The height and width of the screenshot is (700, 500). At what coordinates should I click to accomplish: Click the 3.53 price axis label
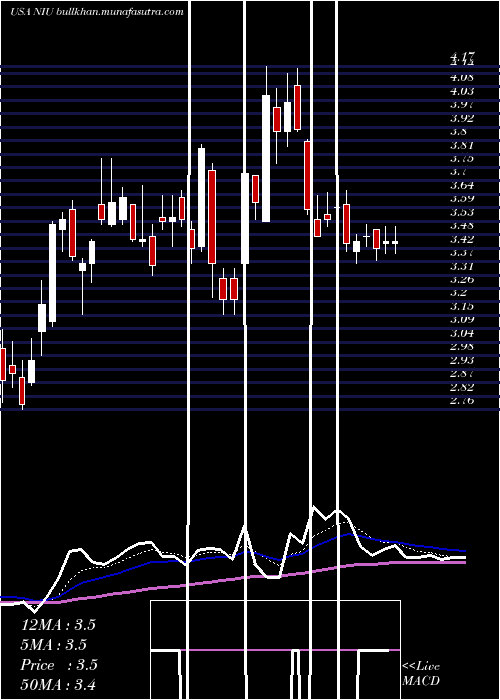(462, 212)
